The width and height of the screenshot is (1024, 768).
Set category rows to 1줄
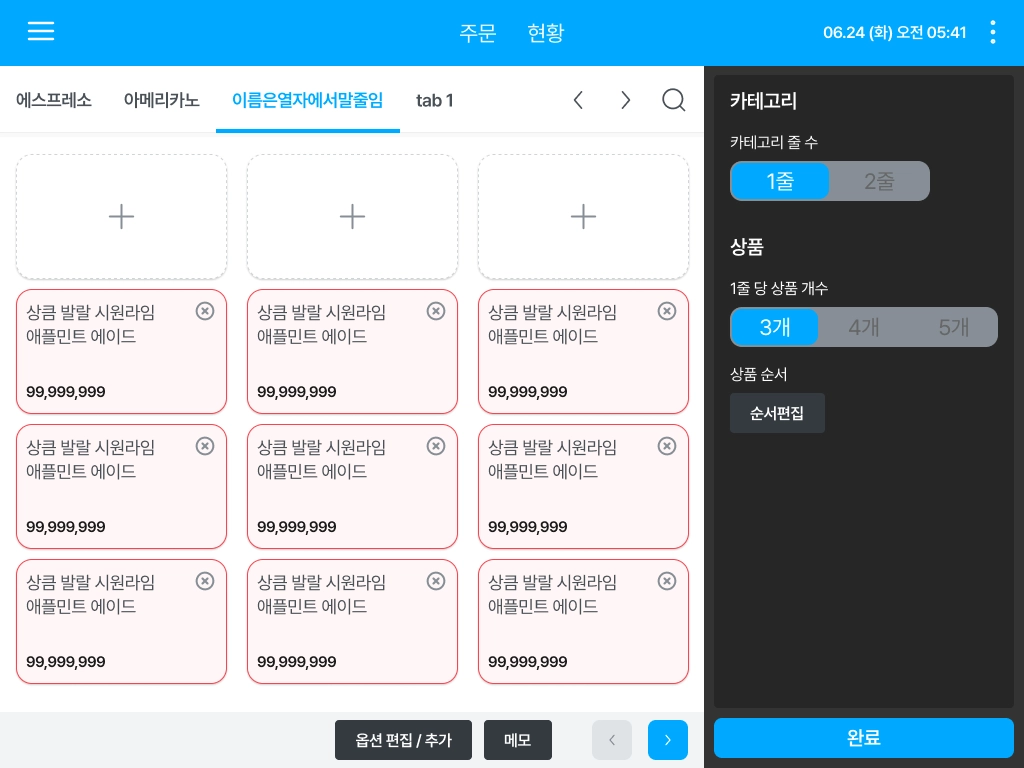(x=780, y=181)
